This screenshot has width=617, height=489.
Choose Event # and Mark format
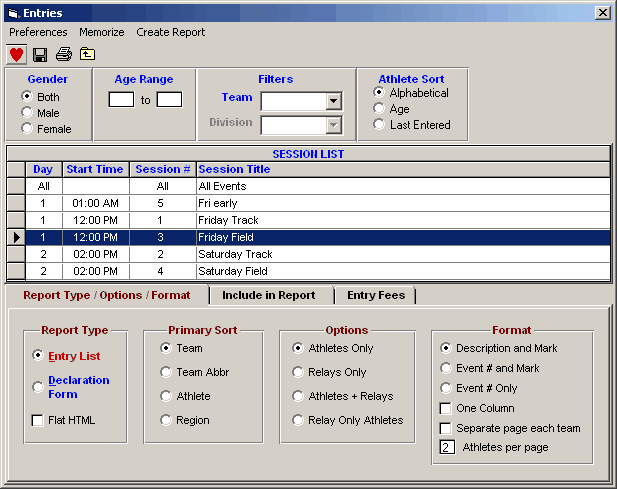tap(445, 368)
